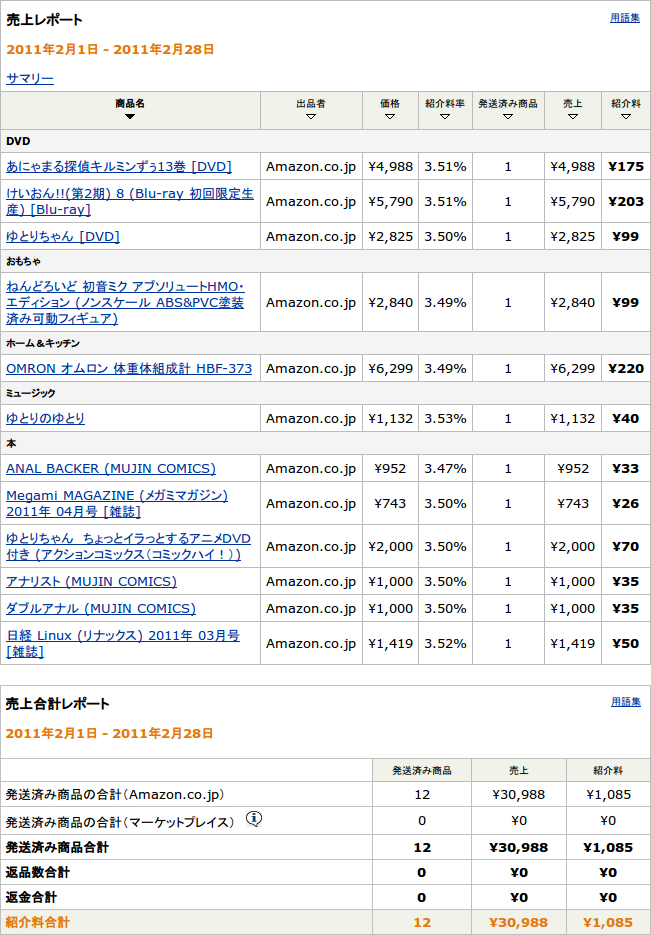This screenshot has width=651, height=935.
Task: Click the sort arrow under 商品名 header
Action: 130,117
